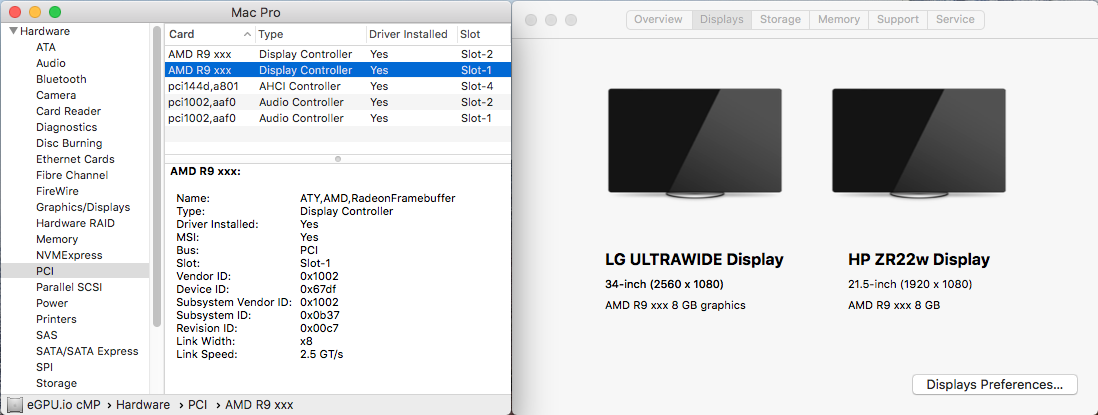Screen dimensions: 1098x415
Task: Click the 21.5-inch (1920 x 1080) text
Action: pos(910,284)
